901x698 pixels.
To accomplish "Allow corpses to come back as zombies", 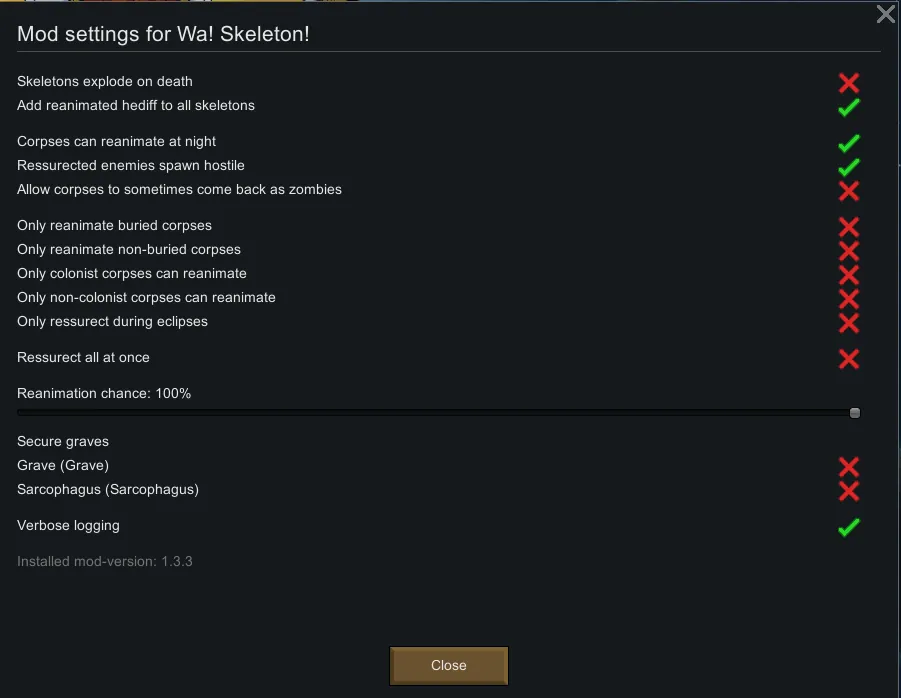I will (x=849, y=190).
